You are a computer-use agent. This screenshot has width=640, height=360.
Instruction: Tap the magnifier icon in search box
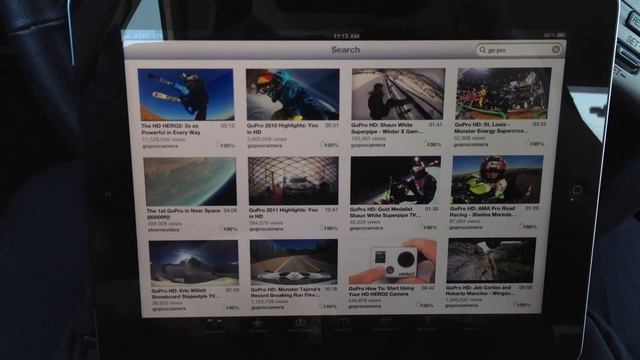tap(482, 50)
